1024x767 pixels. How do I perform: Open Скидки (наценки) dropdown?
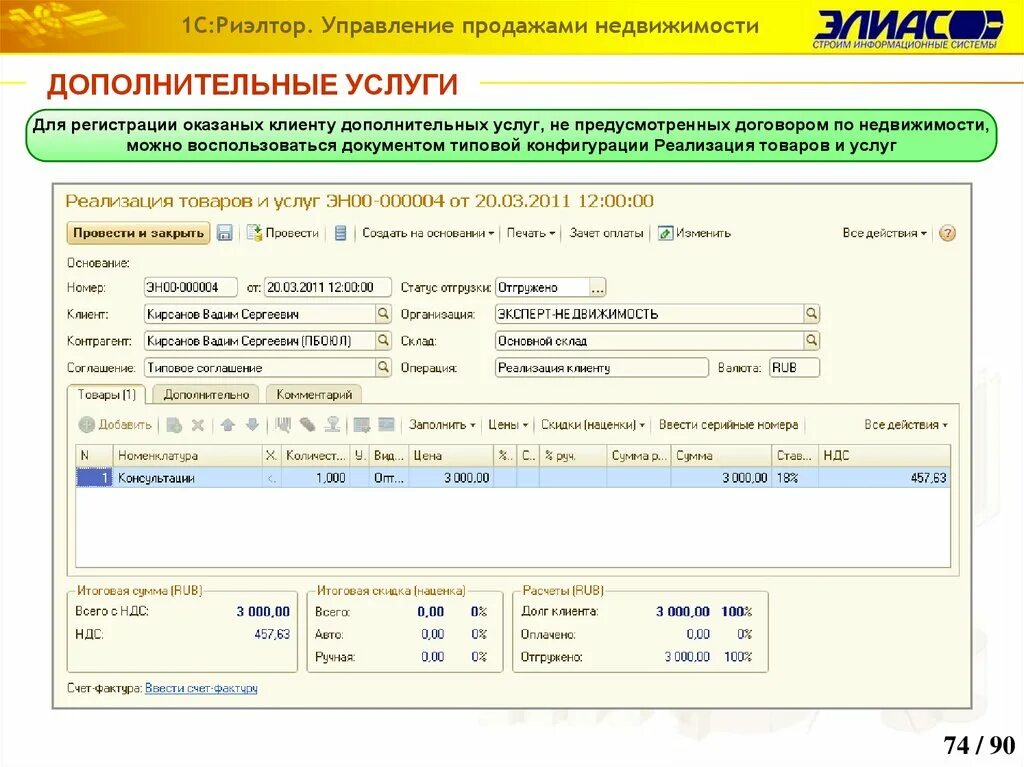pos(592,425)
